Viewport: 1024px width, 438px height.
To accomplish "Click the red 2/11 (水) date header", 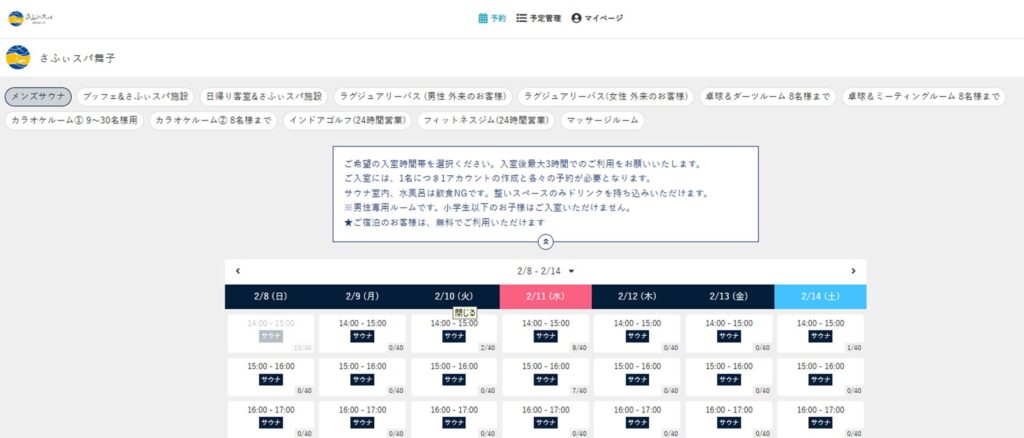I will click(545, 296).
